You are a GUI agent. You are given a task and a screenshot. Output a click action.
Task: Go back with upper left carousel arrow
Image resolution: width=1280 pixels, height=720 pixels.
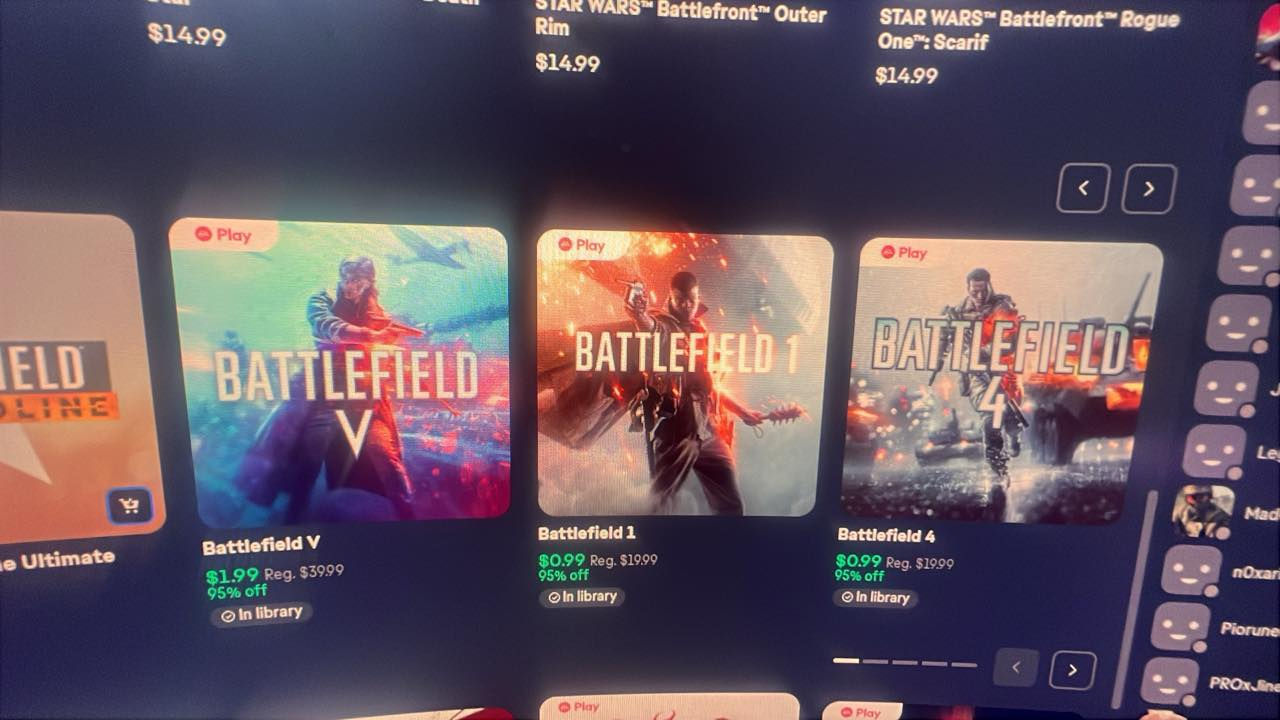[x=1083, y=188]
